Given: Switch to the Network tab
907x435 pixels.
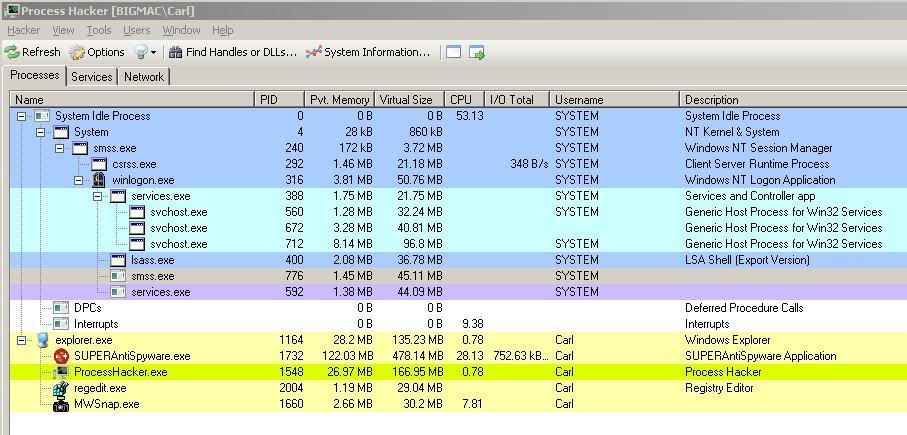Looking at the screenshot, I should tap(143, 76).
